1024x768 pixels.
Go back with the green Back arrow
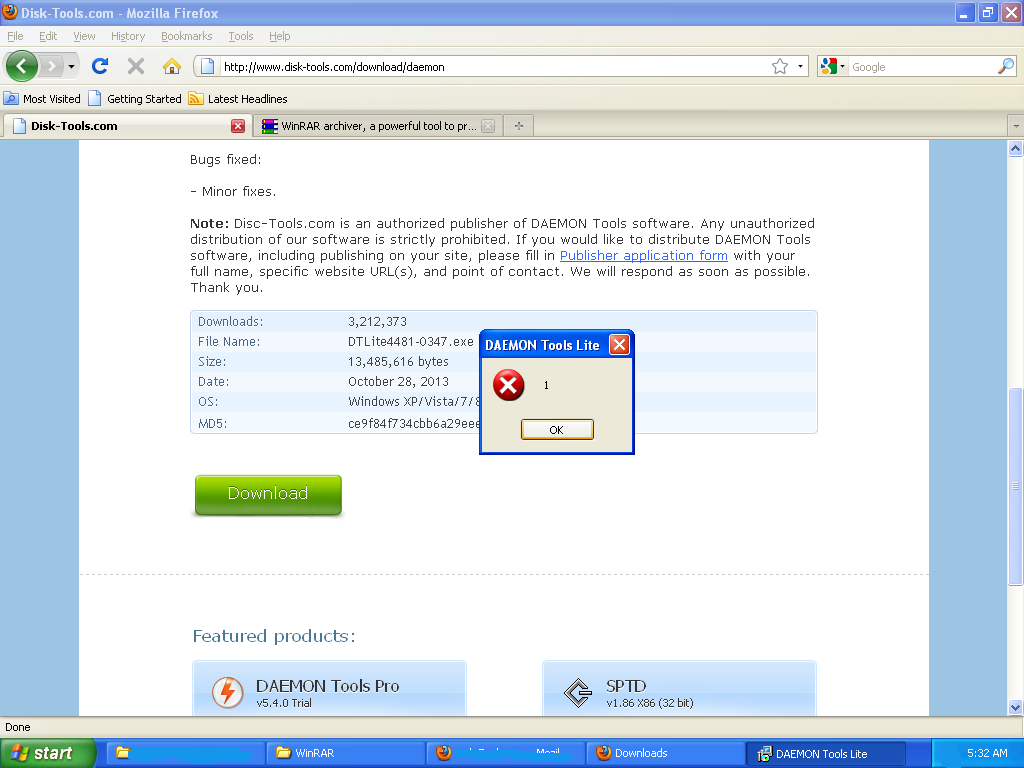click(x=22, y=66)
